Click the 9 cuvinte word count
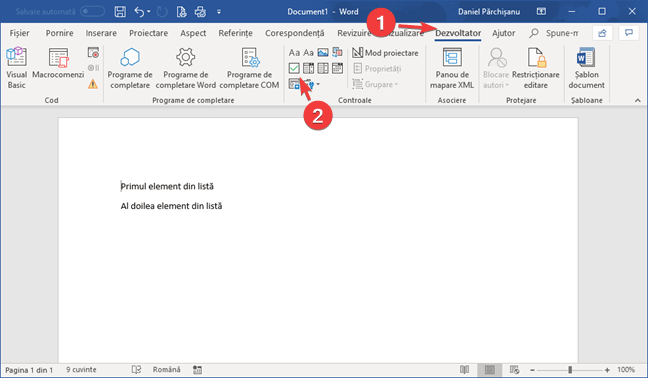 [x=81, y=370]
